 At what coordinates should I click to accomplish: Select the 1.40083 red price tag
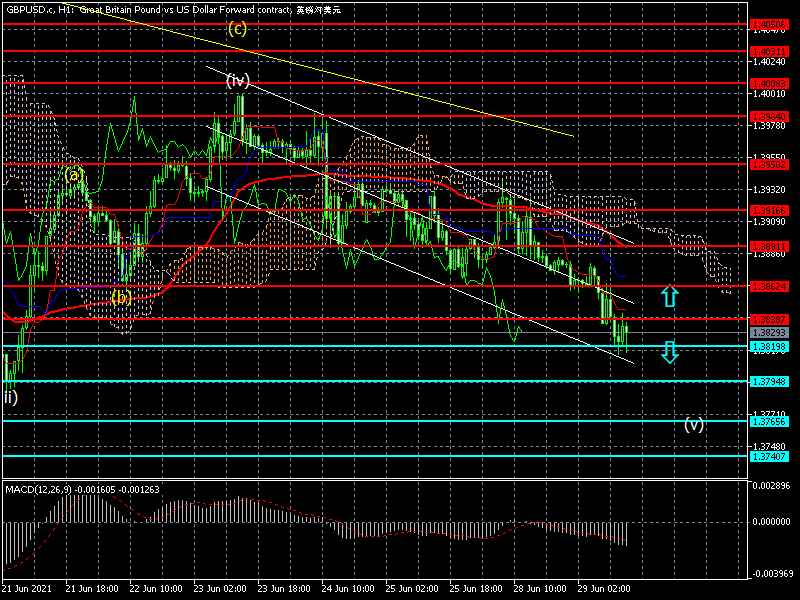click(769, 83)
